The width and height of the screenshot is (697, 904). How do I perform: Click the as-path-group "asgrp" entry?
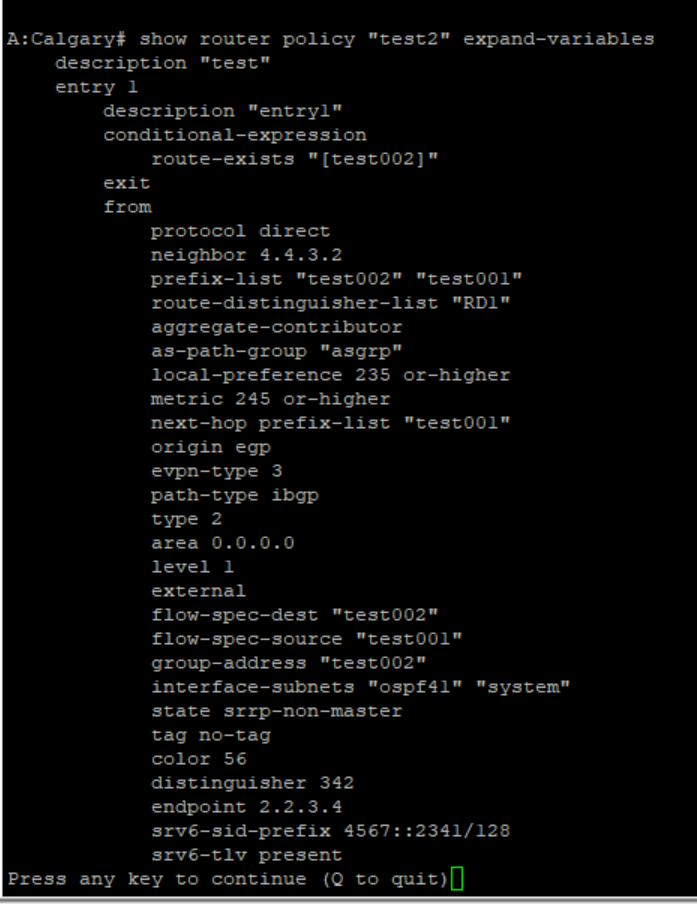[264, 351]
